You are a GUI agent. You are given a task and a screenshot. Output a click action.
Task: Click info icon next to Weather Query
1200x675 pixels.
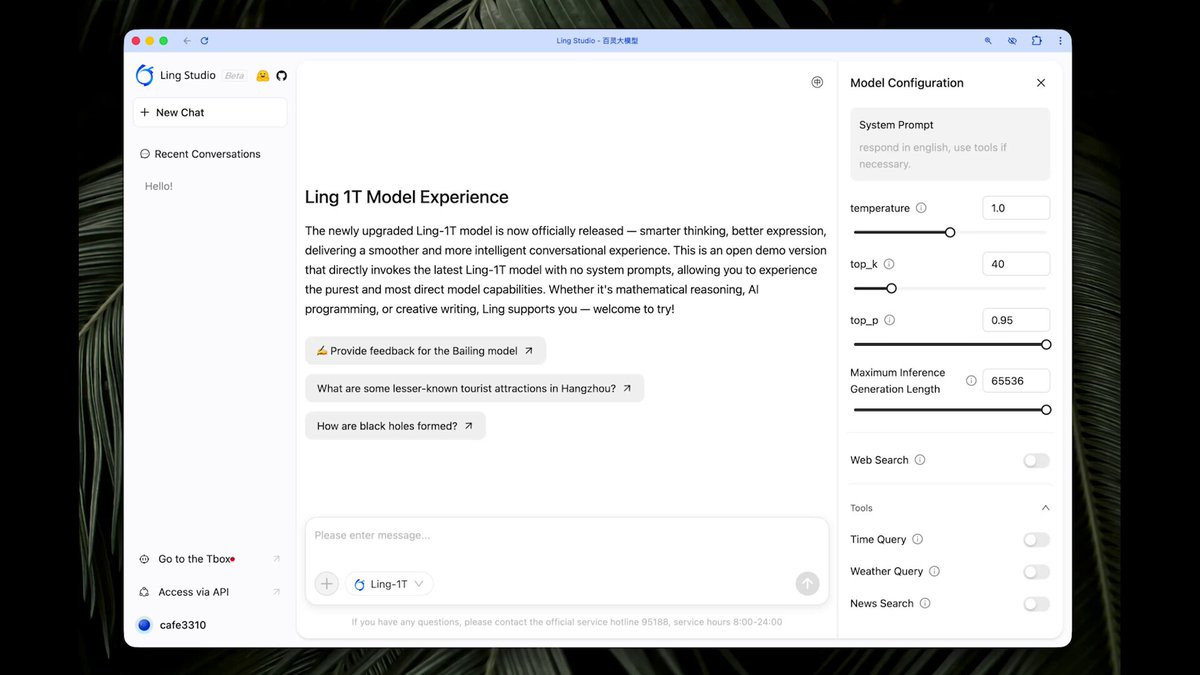934,571
